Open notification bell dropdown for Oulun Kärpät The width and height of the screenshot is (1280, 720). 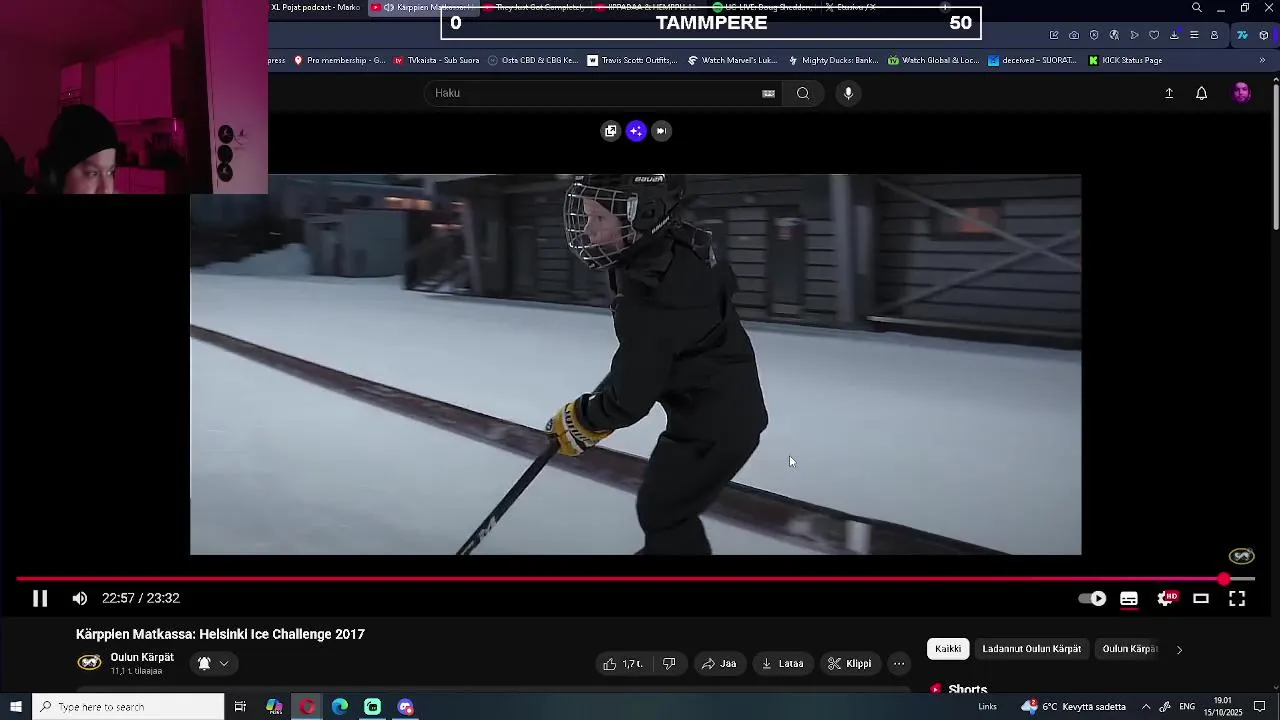pyautogui.click(x=213, y=663)
